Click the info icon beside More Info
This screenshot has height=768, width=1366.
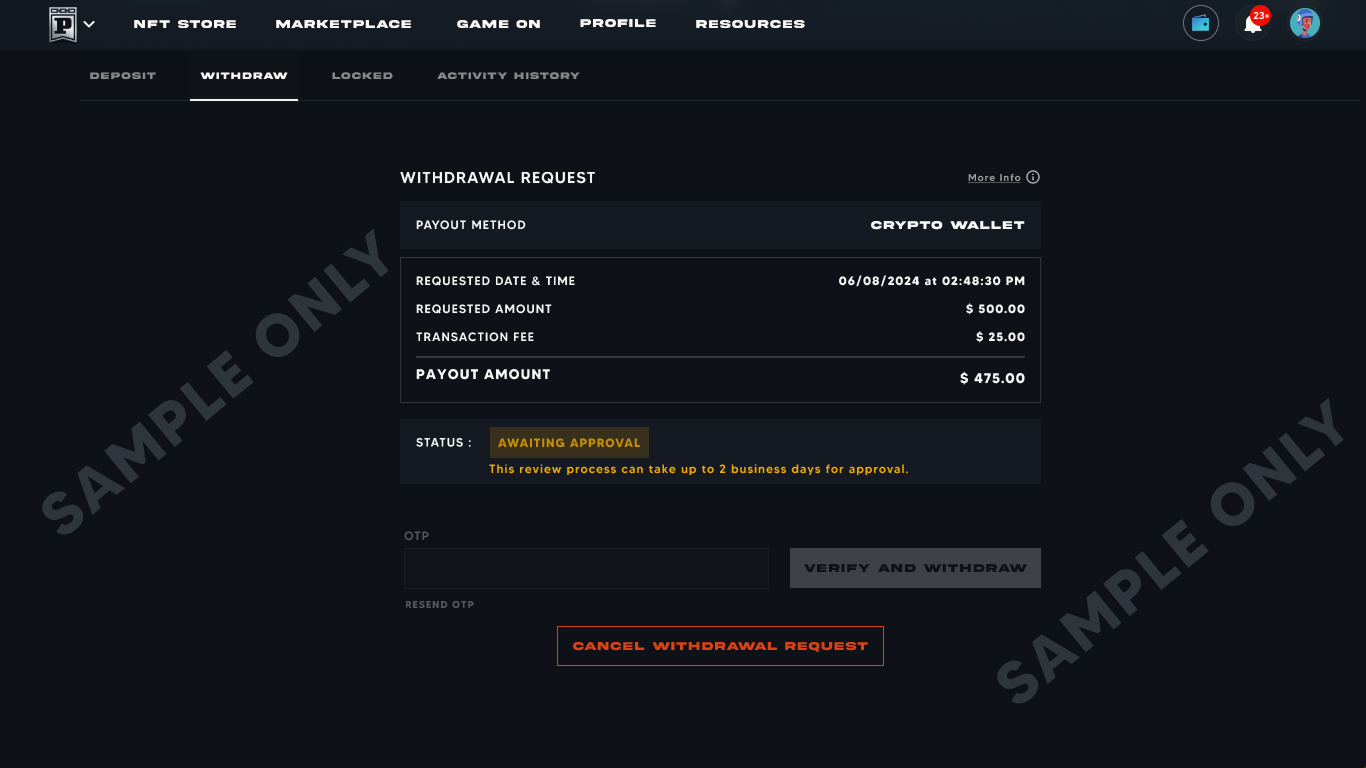[1033, 177]
